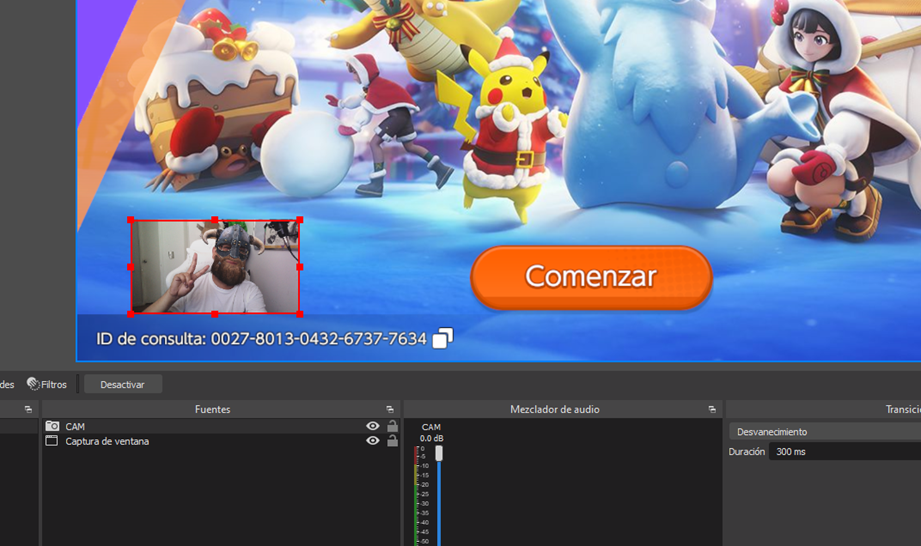Click the Mezclador de audio panel title
Image resolution: width=921 pixels, height=546 pixels.
pos(554,409)
